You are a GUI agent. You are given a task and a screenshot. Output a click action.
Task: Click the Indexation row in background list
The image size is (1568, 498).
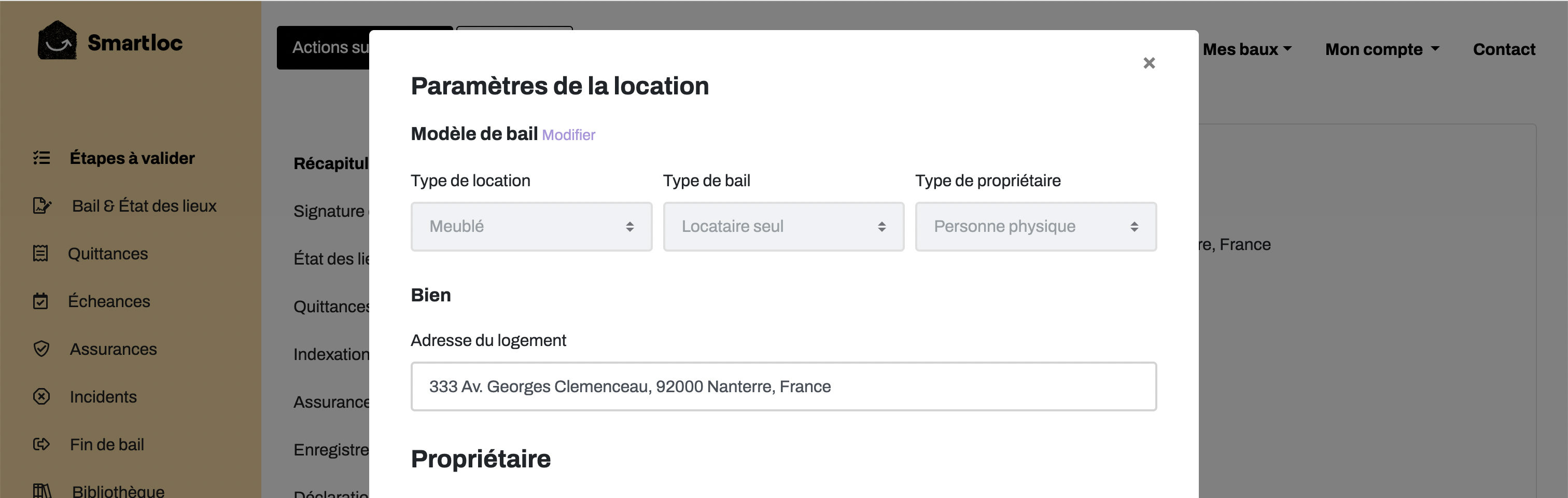(x=331, y=354)
